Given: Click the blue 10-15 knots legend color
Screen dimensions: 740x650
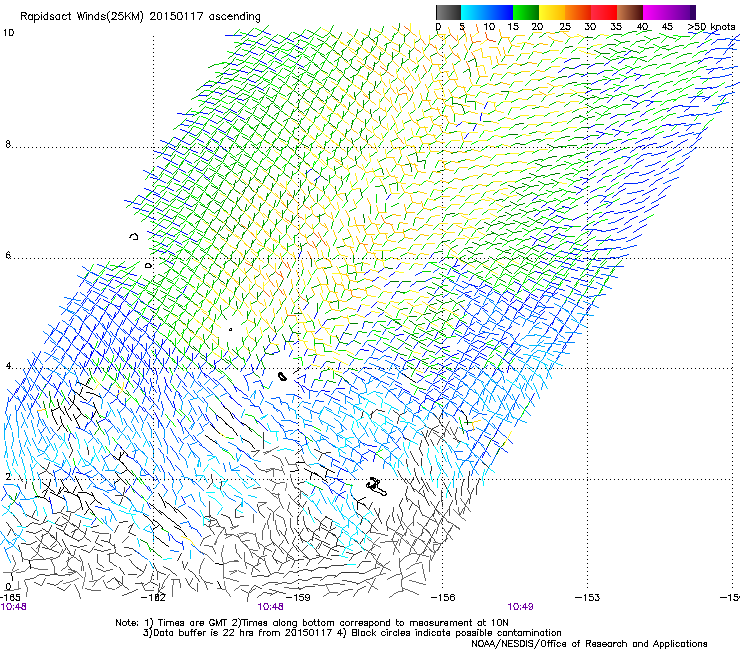Looking at the screenshot, I should (x=500, y=12).
